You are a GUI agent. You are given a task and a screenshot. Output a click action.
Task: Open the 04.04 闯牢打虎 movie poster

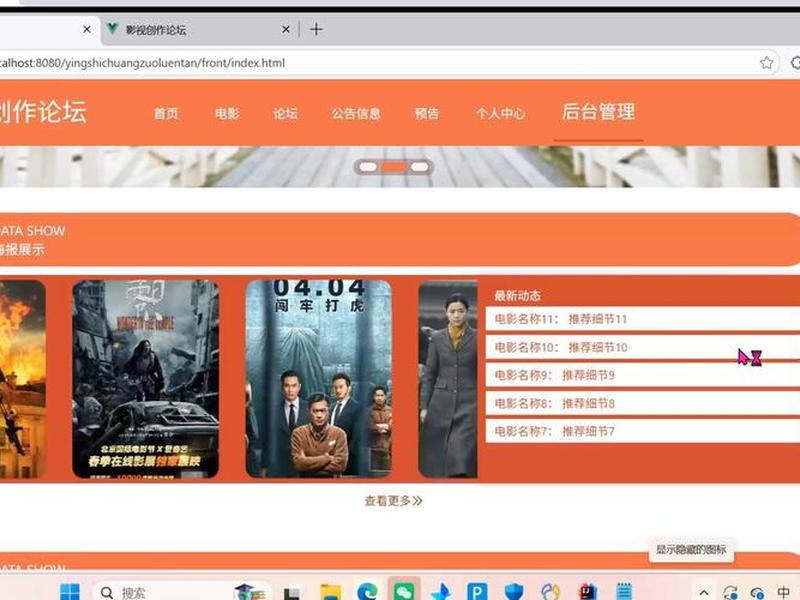tap(318, 379)
